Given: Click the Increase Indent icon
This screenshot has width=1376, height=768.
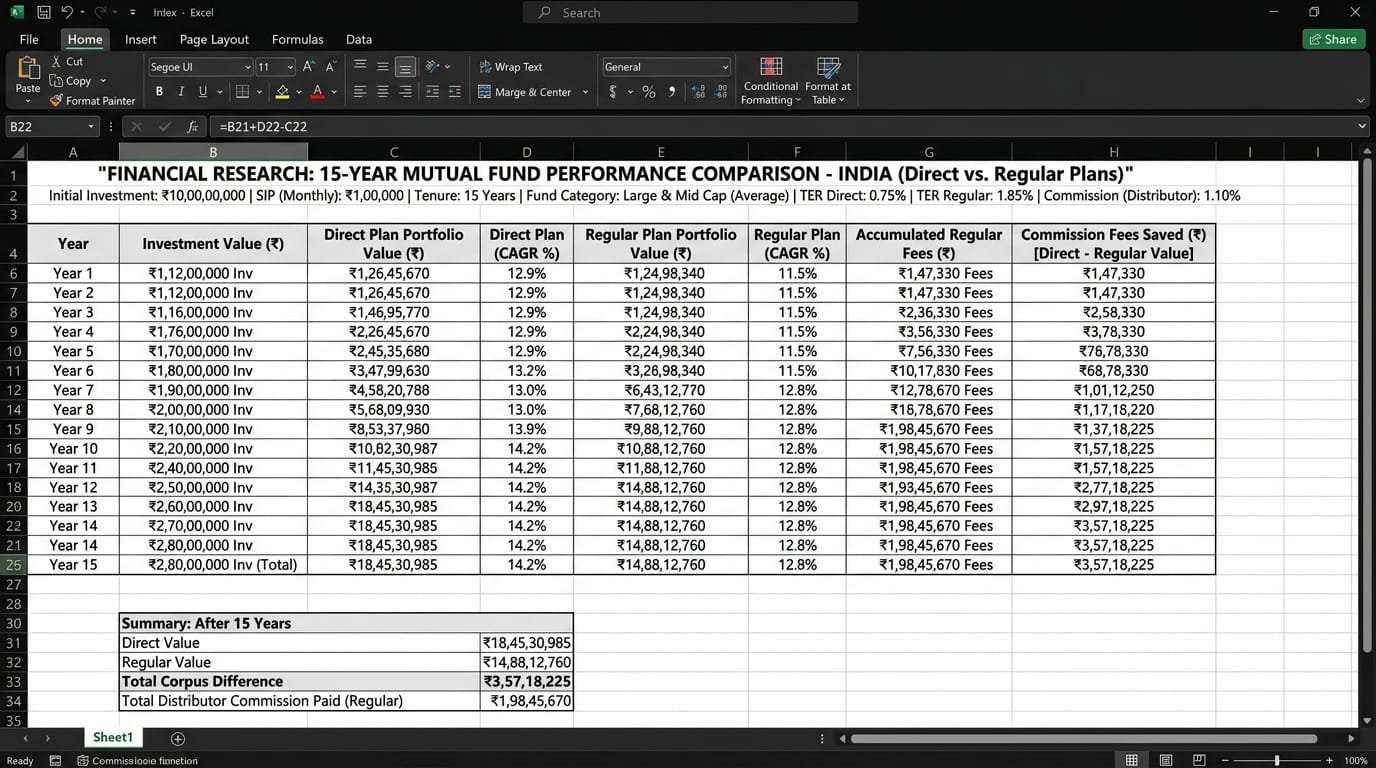Looking at the screenshot, I should [455, 92].
